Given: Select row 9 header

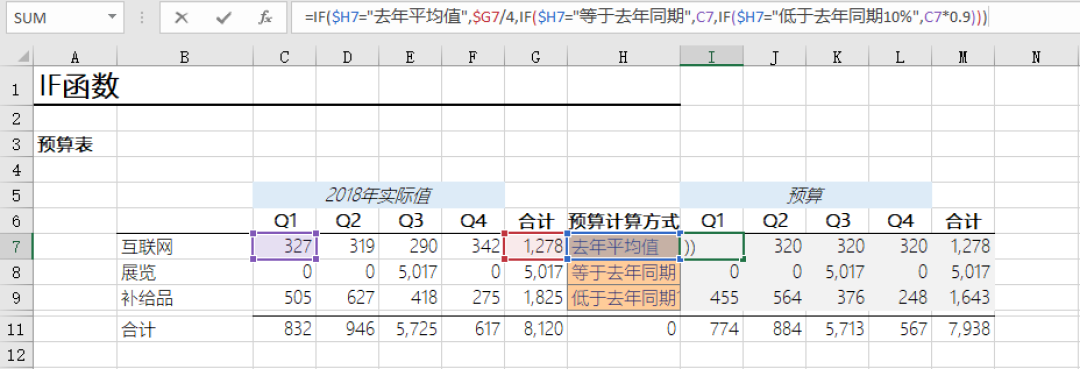Looking at the screenshot, I should [17, 297].
